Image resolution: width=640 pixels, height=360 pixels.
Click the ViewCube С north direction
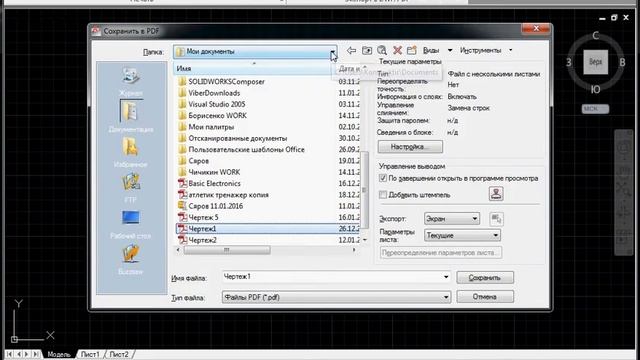[596, 36]
